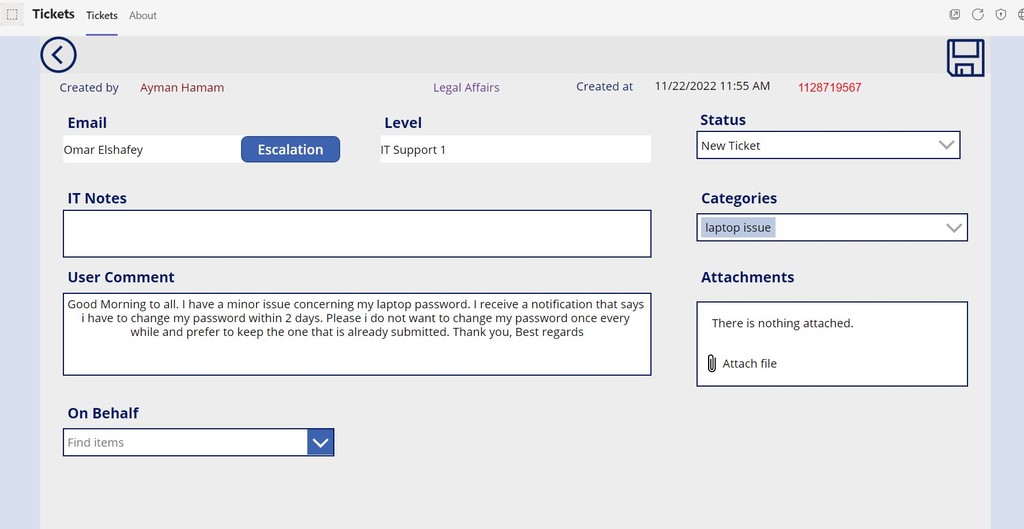Viewport: 1024px width, 529px height.
Task: Select the Tickets tab
Action: 102,16
